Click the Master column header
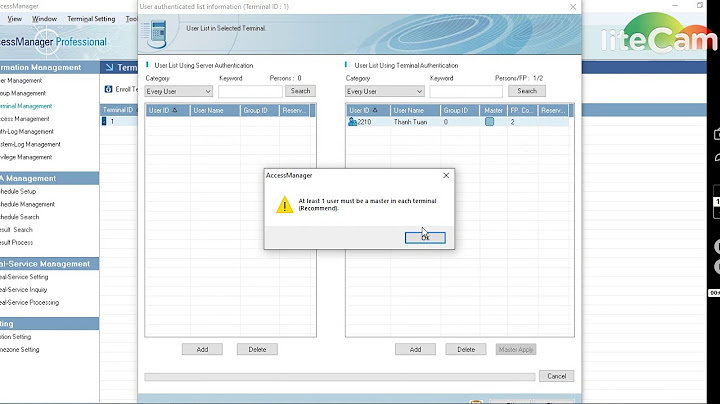 [493, 110]
